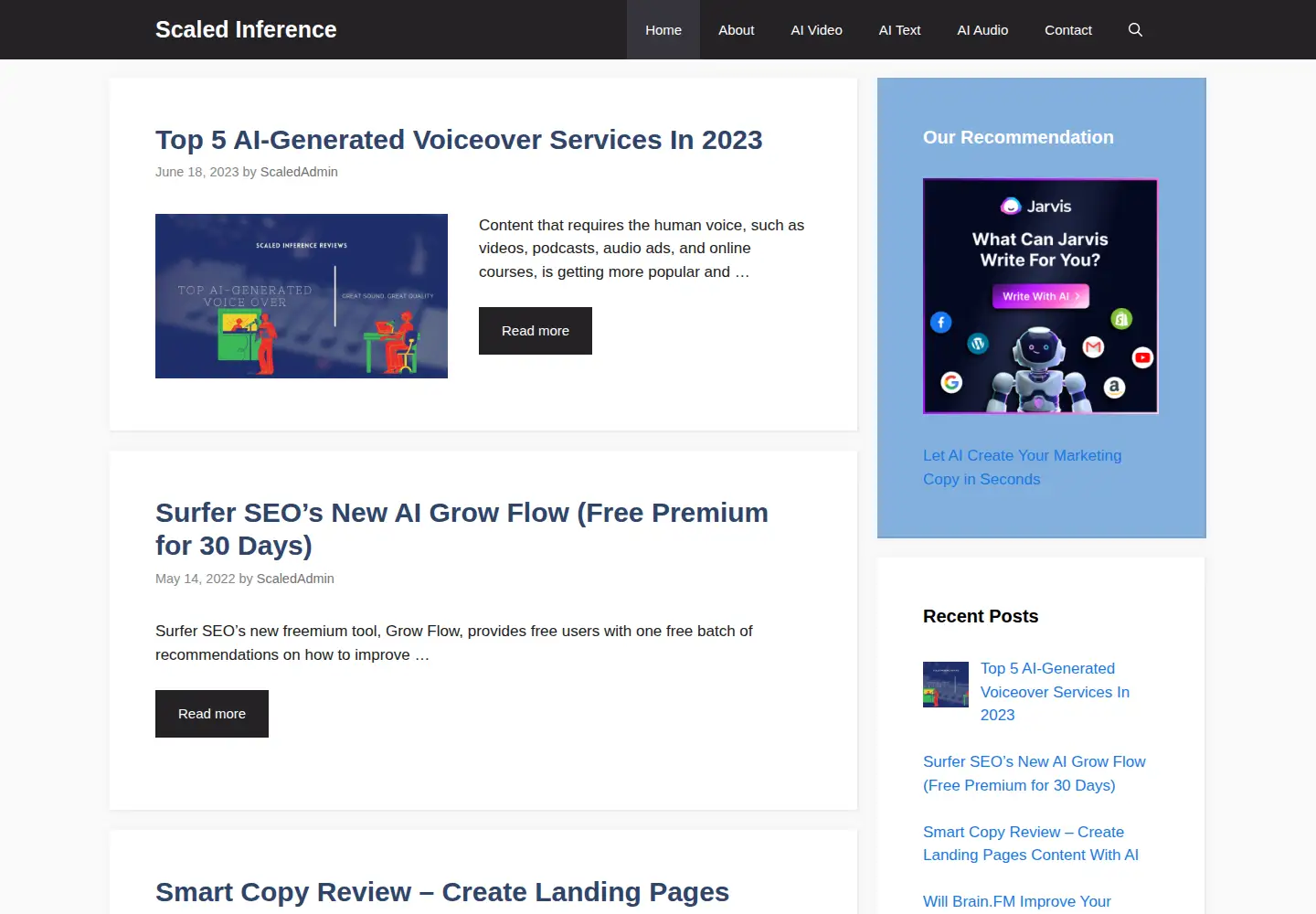Screen dimensions: 1316x914
Task: Open ScaledAdmin author link under voiceover post
Action: (299, 172)
